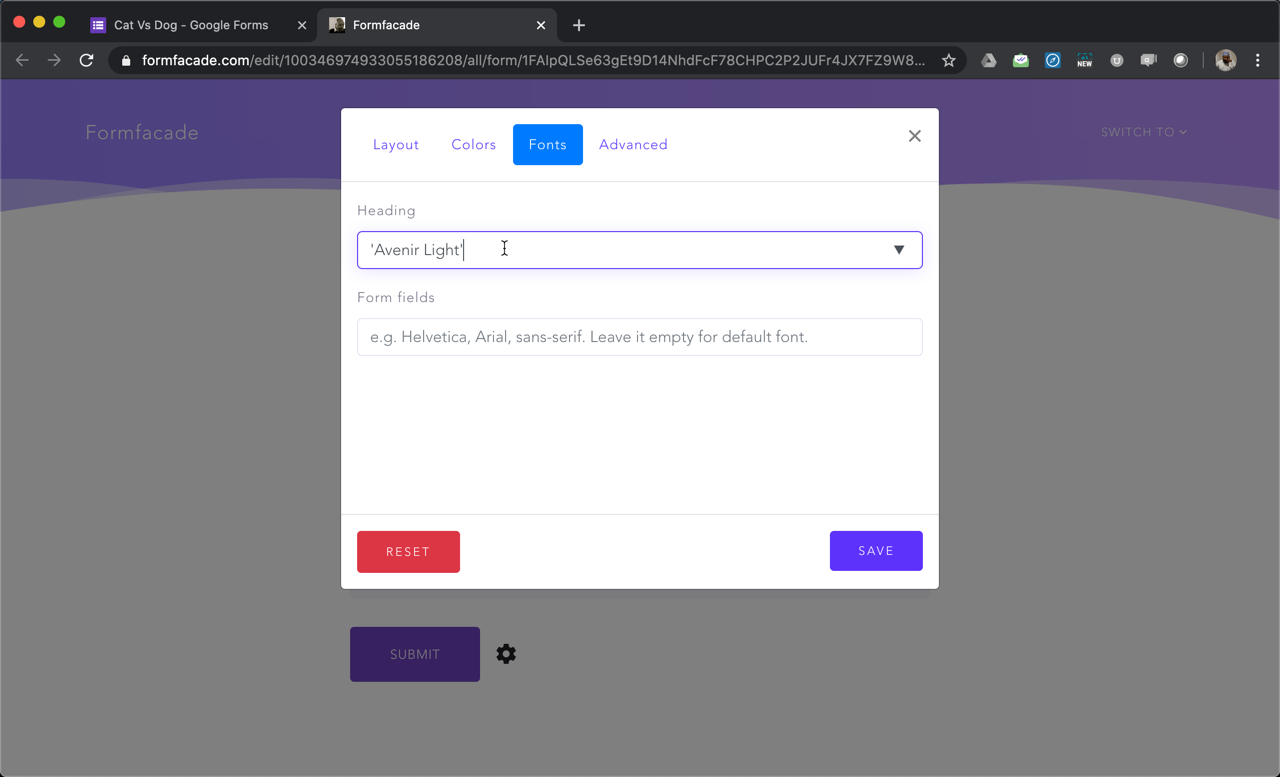Open the Heading font dropdown arrow
Screen dimensions: 1280x777
pos(898,250)
